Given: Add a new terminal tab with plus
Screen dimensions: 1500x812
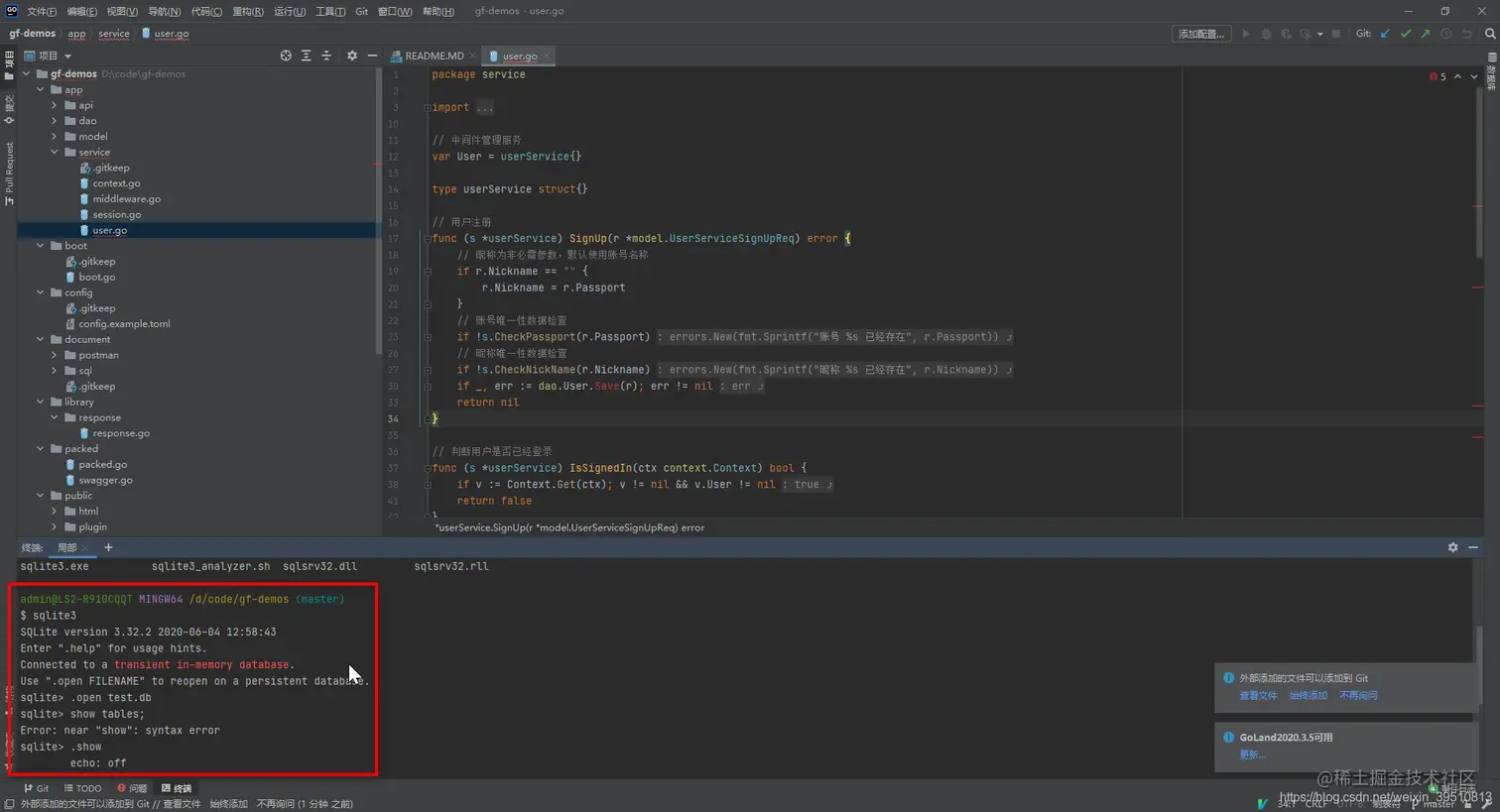Looking at the screenshot, I should [x=108, y=547].
